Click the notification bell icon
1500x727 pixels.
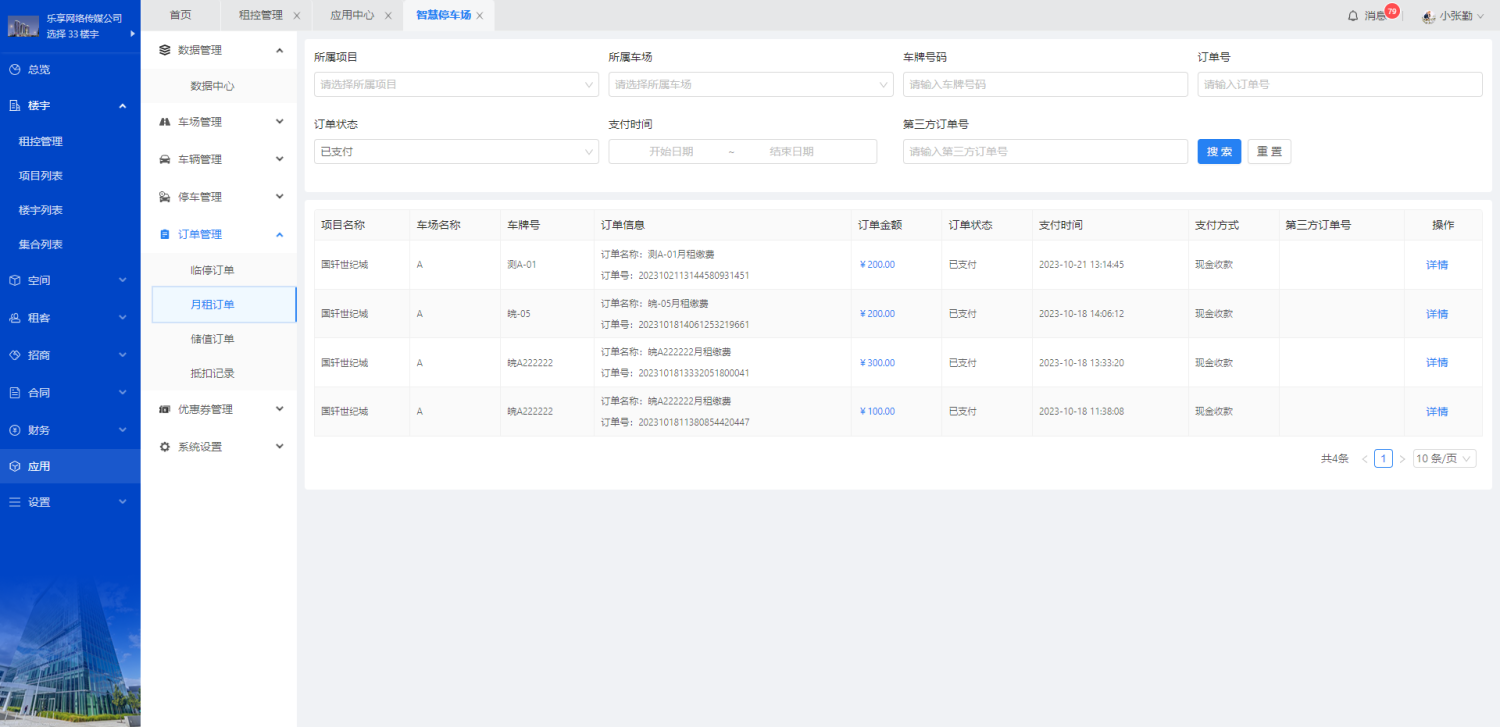pyautogui.click(x=1353, y=16)
